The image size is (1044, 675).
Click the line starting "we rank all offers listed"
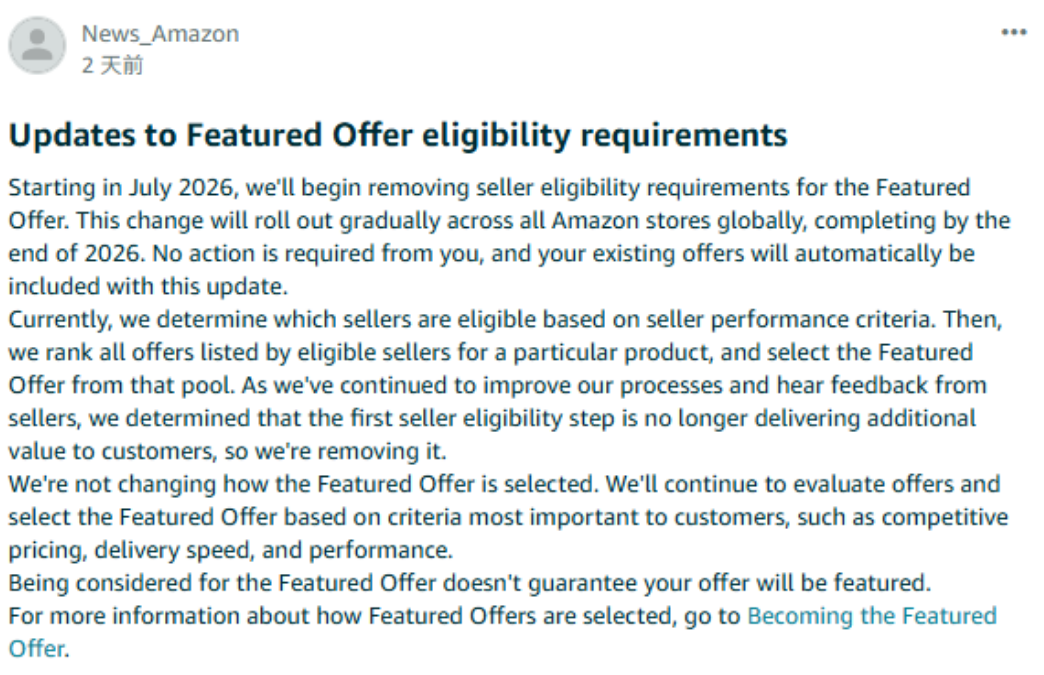pos(490,352)
